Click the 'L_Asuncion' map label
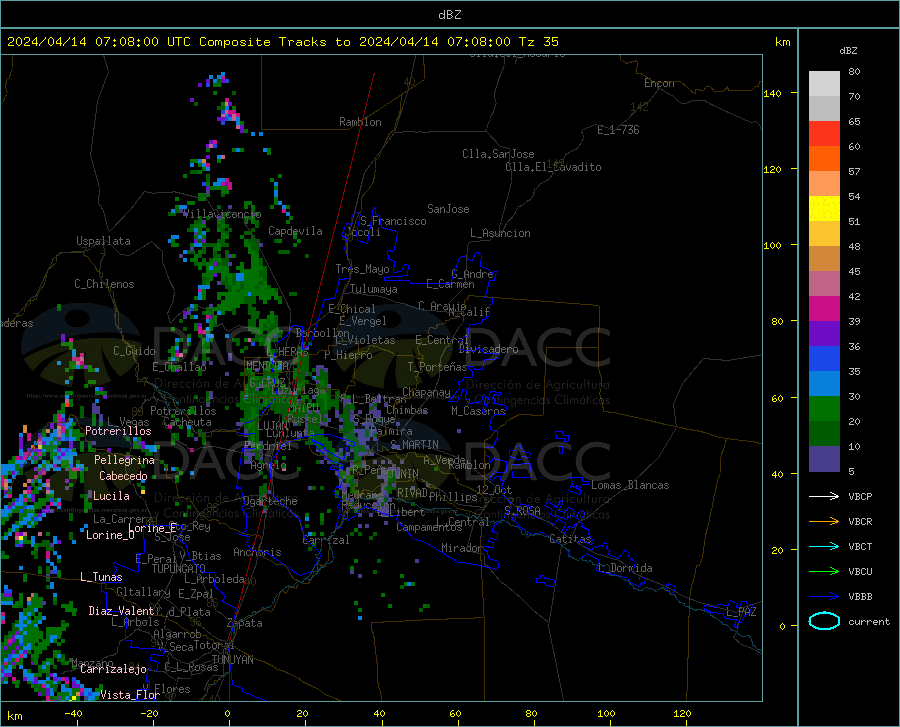 click(501, 233)
